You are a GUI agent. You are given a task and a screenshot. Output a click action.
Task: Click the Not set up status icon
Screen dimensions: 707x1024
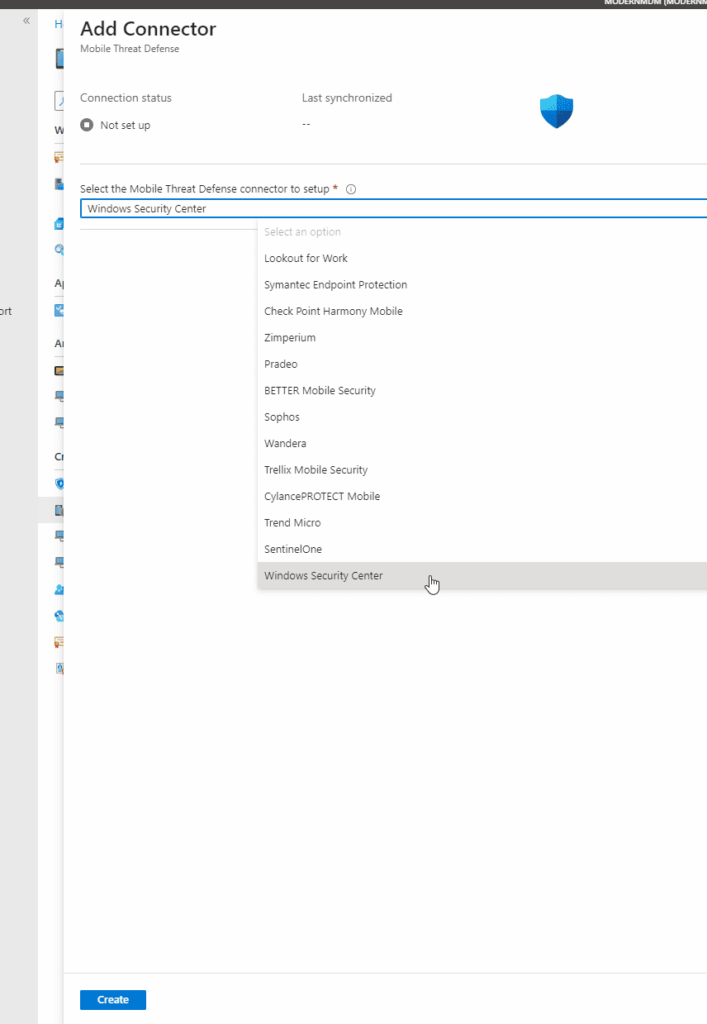coord(87,125)
